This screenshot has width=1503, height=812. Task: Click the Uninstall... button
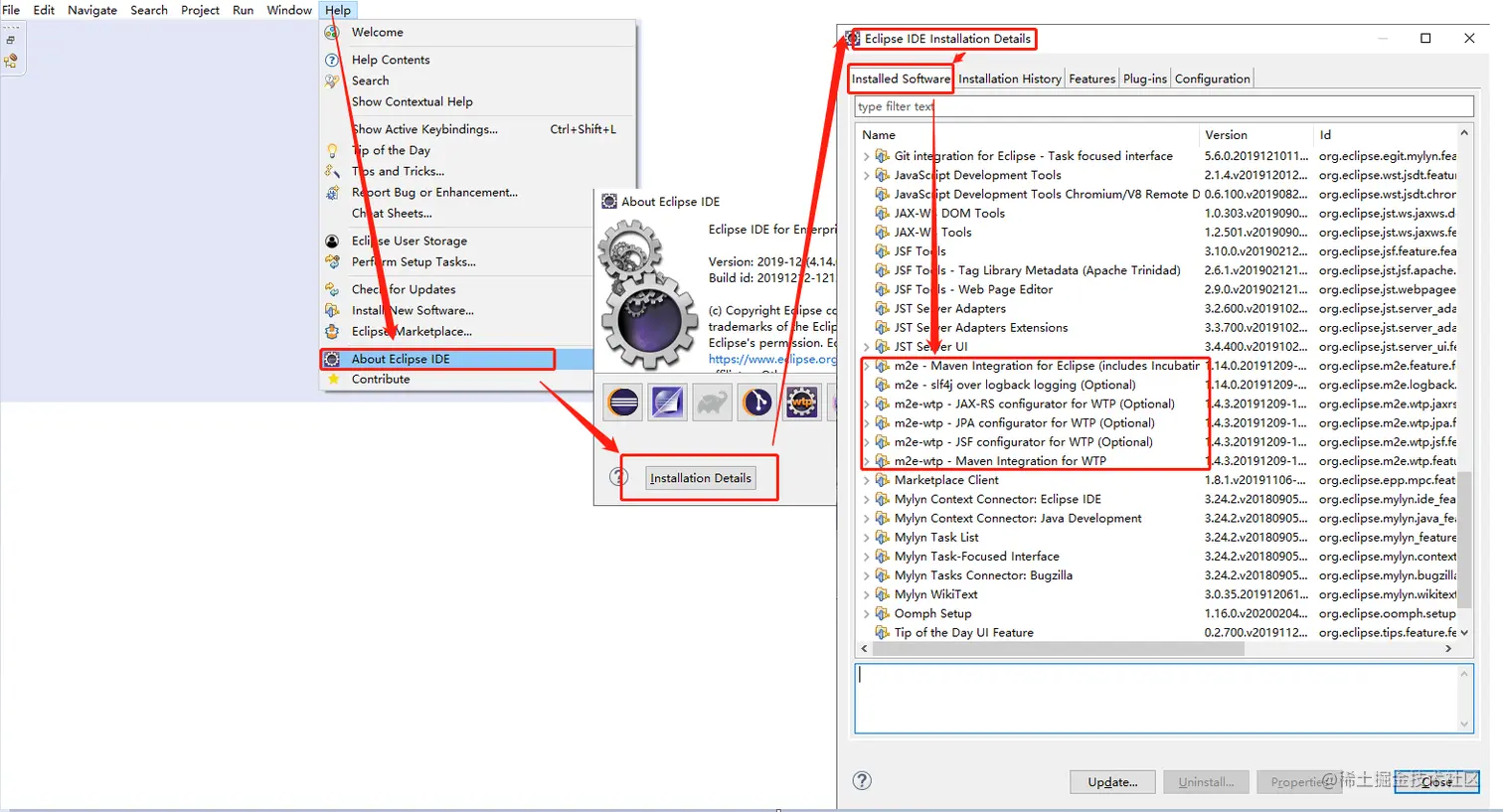[1206, 782]
